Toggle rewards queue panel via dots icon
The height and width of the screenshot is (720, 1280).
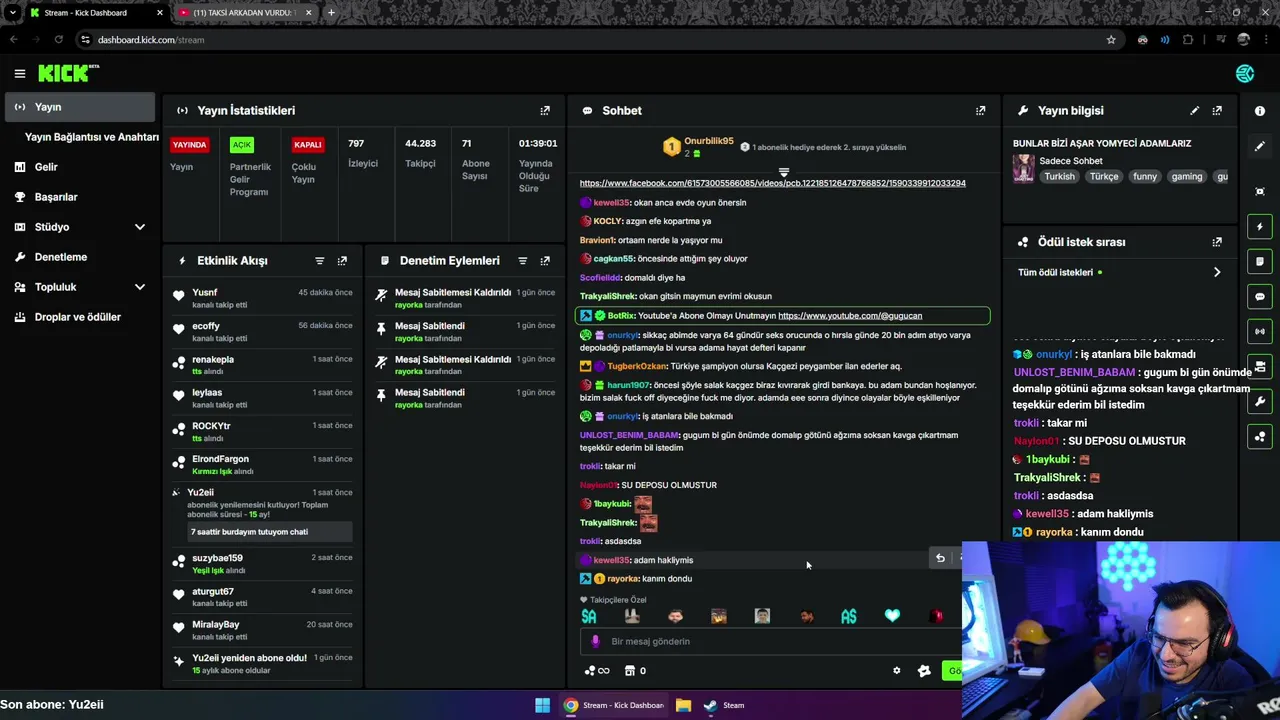(1260, 437)
